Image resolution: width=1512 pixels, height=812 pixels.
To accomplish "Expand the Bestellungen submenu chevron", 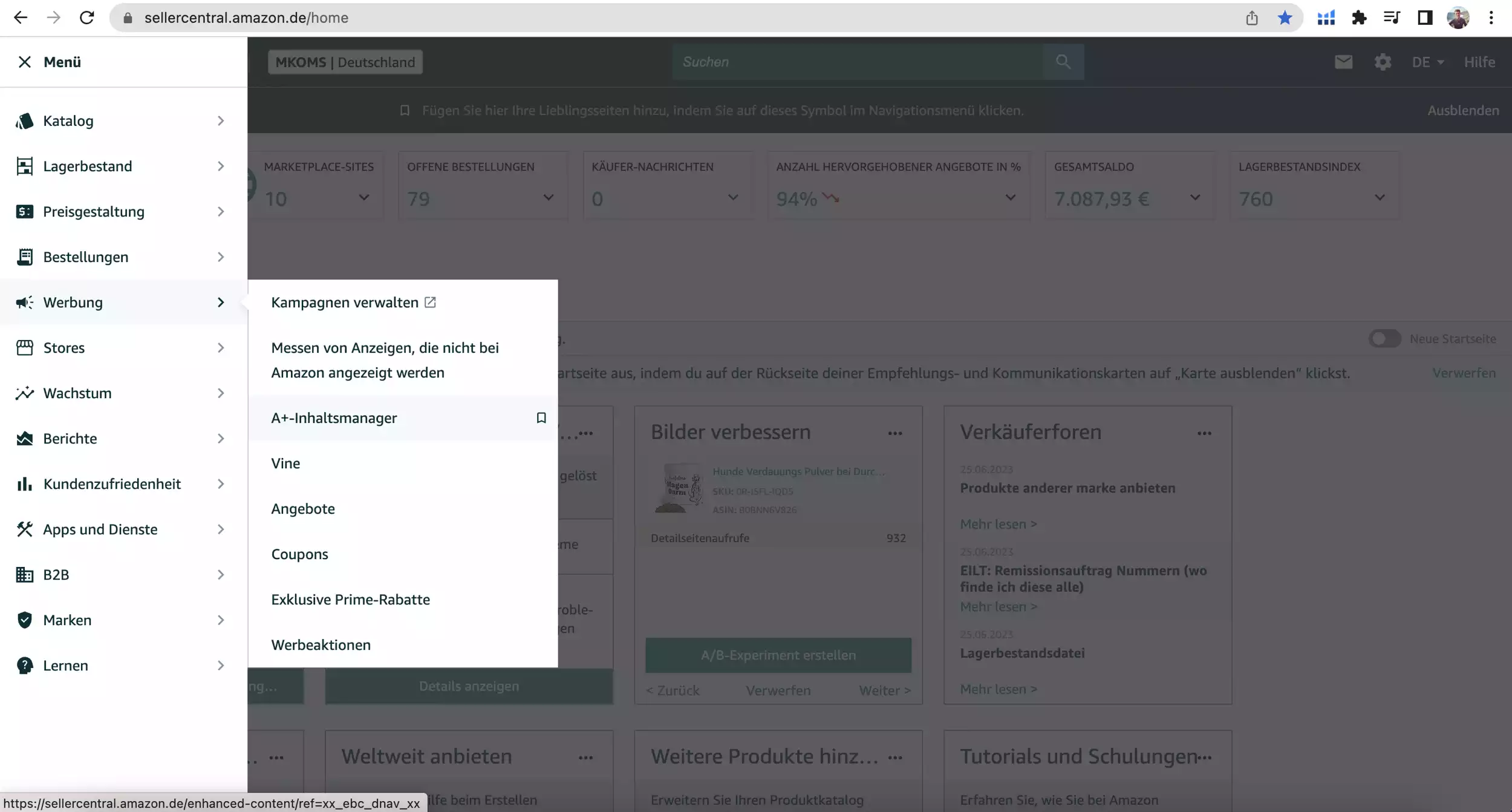I will [221, 257].
